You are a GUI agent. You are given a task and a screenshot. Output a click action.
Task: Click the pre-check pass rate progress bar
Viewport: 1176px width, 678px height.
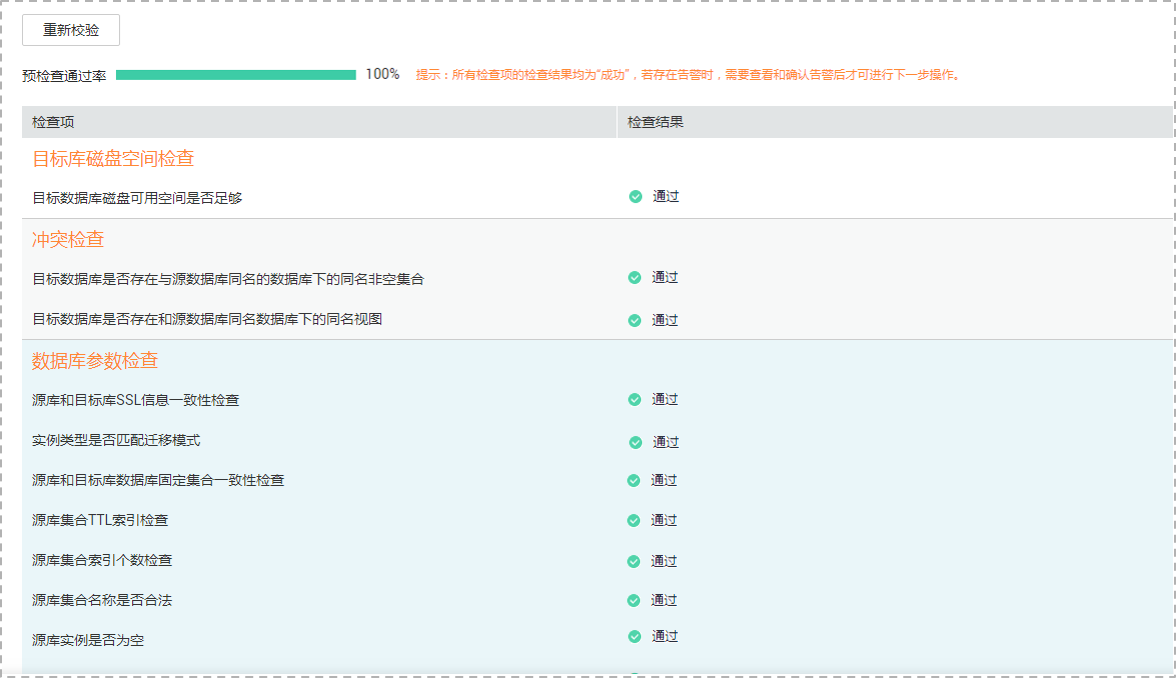point(236,75)
